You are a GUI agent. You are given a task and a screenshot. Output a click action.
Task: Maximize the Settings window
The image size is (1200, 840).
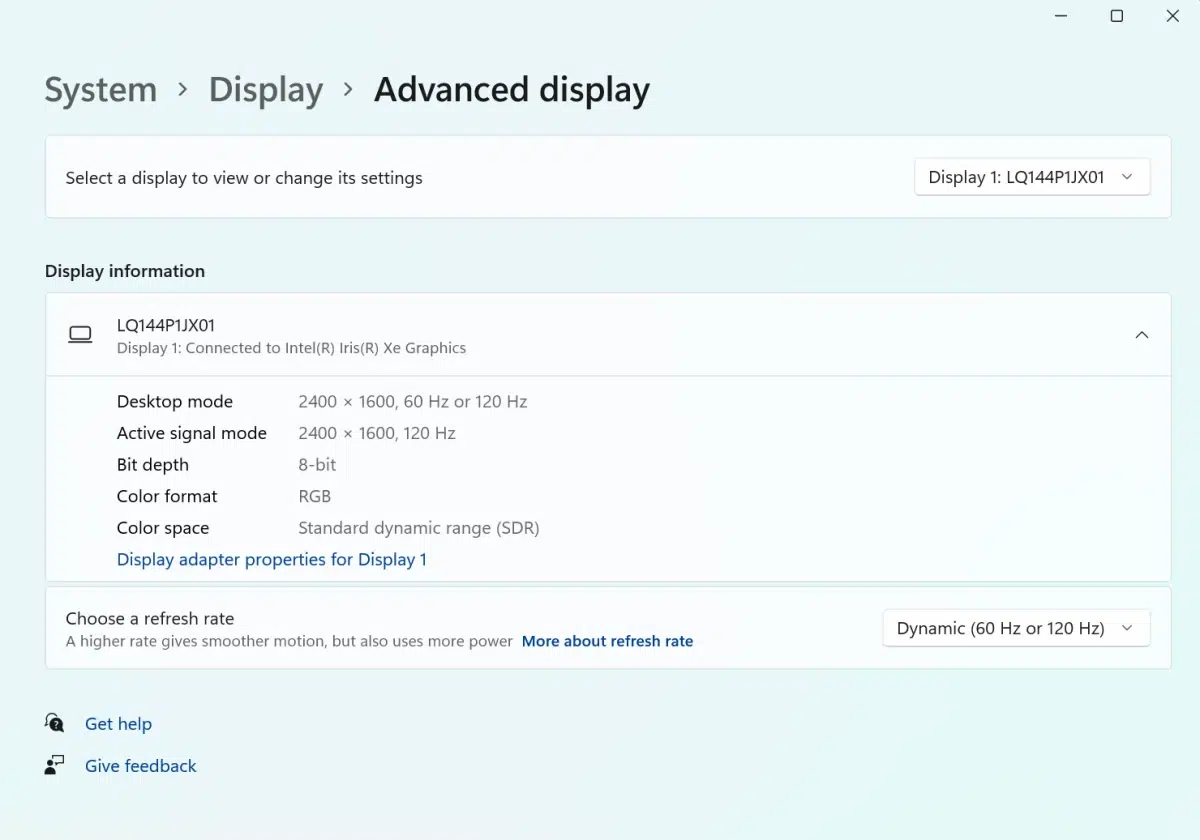point(1117,16)
